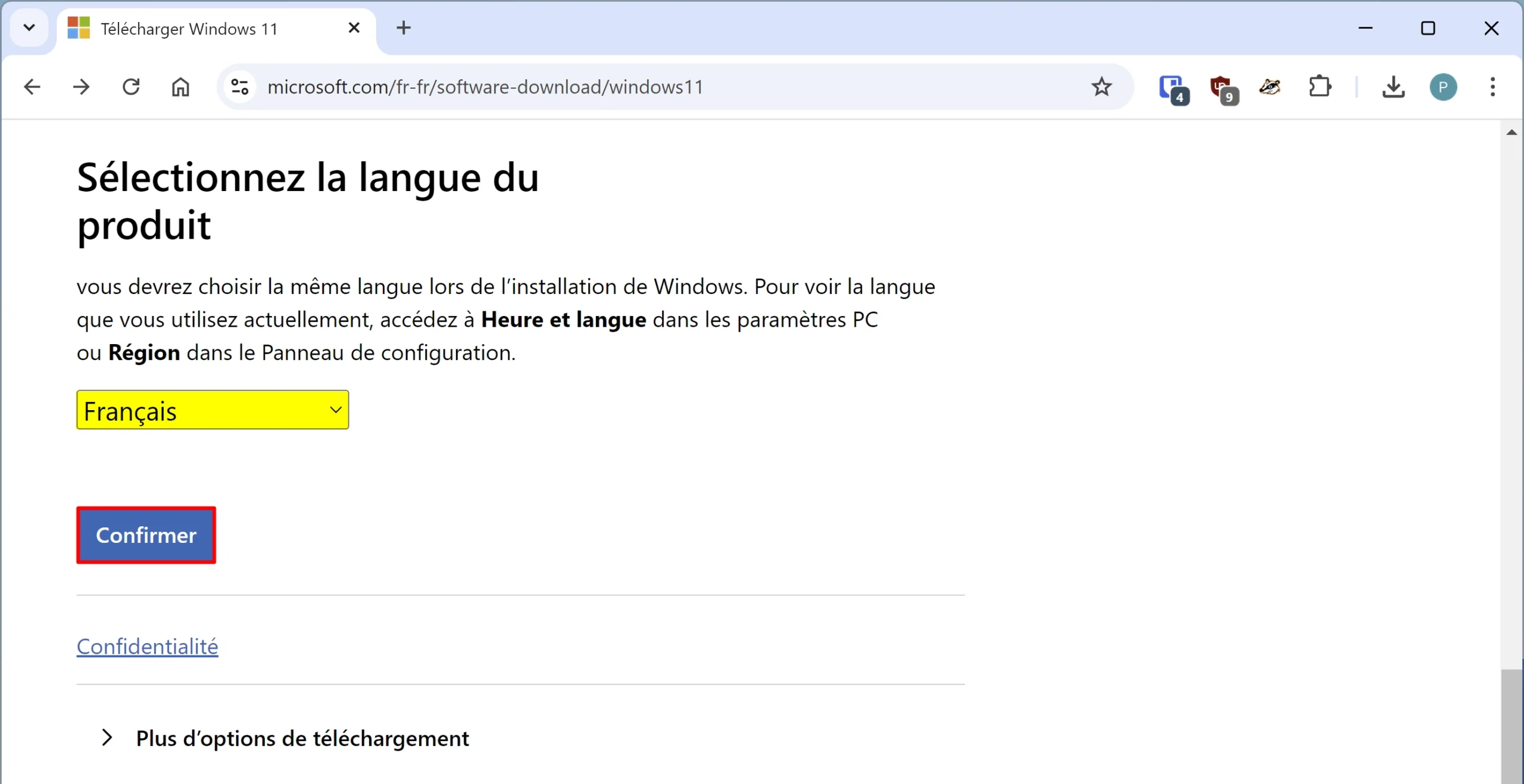This screenshot has height=784, width=1524.
Task: View site information icon in address bar
Action: coord(240,87)
